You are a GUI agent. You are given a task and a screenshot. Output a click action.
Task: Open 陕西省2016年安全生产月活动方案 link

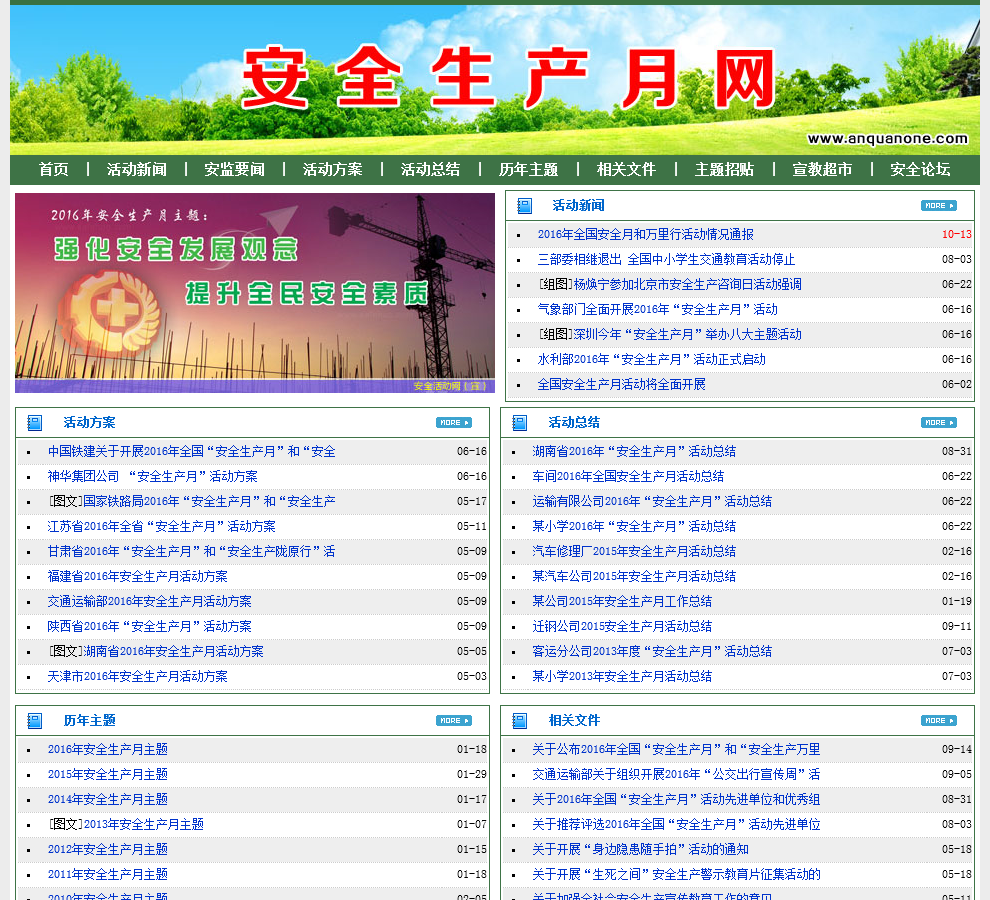pyautogui.click(x=150, y=627)
